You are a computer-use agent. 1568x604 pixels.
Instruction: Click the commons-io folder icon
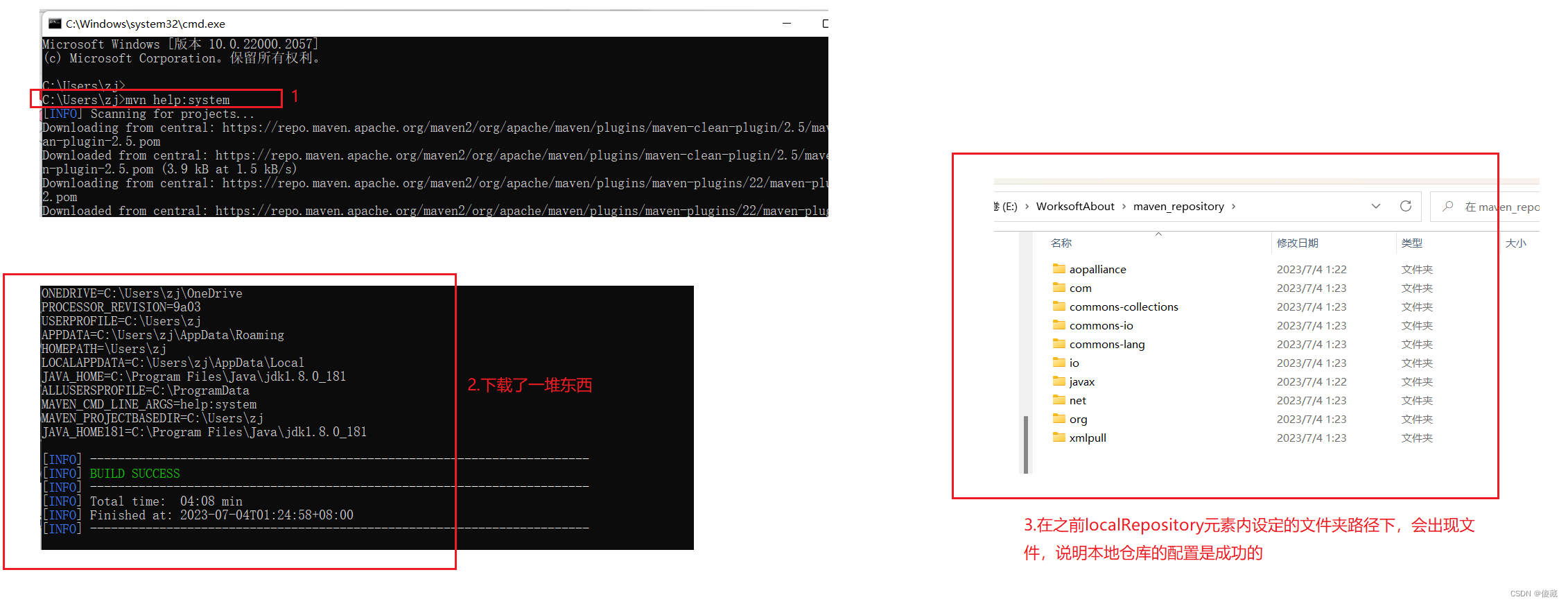(1059, 325)
